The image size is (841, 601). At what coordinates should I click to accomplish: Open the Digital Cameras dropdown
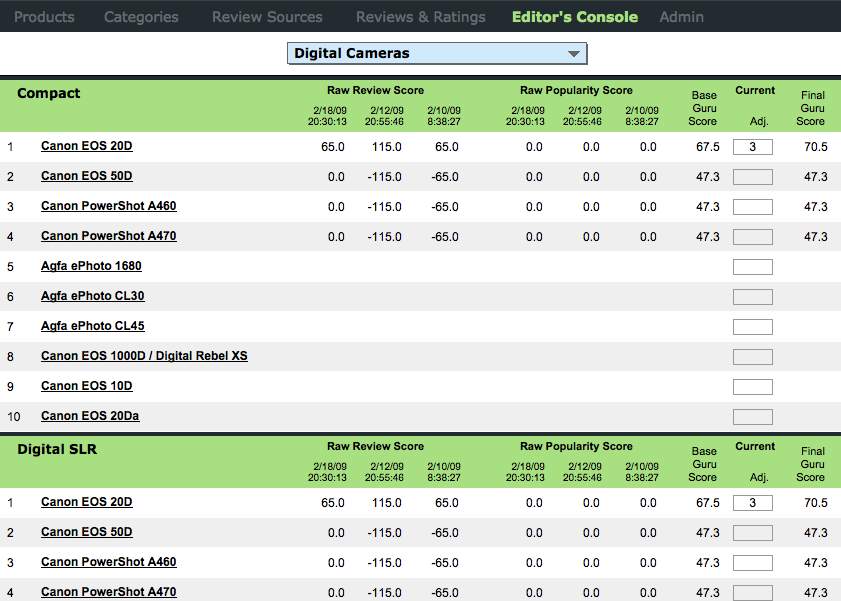pyautogui.click(x=437, y=54)
